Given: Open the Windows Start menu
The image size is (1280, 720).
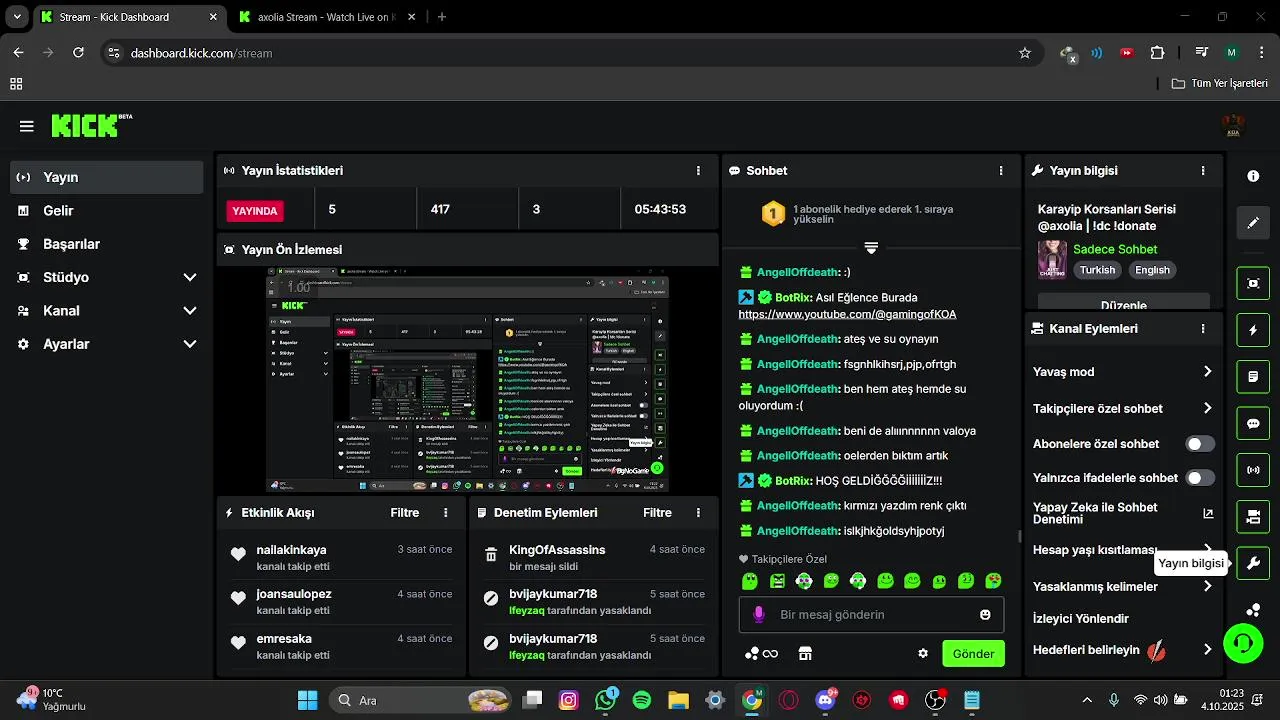Looking at the screenshot, I should click(x=307, y=700).
